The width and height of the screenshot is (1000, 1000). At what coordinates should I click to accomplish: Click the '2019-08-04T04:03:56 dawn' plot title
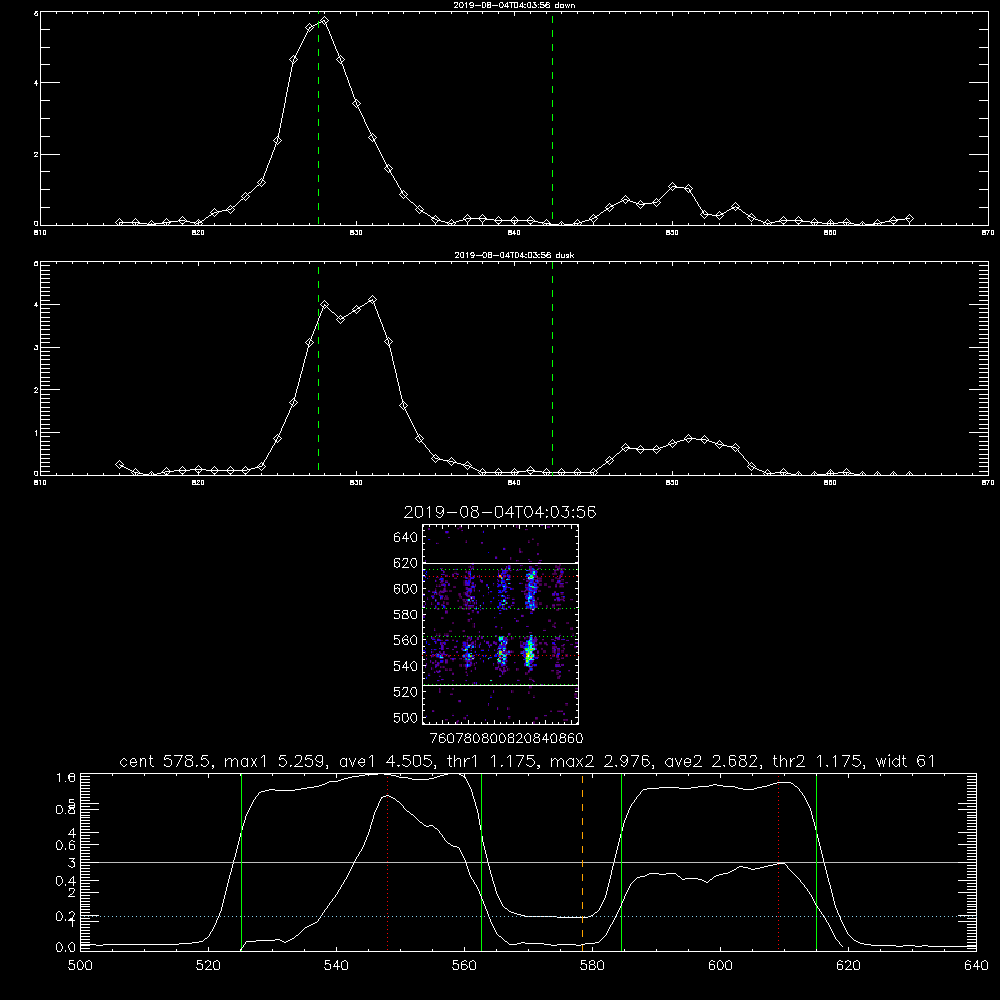coord(514,5)
